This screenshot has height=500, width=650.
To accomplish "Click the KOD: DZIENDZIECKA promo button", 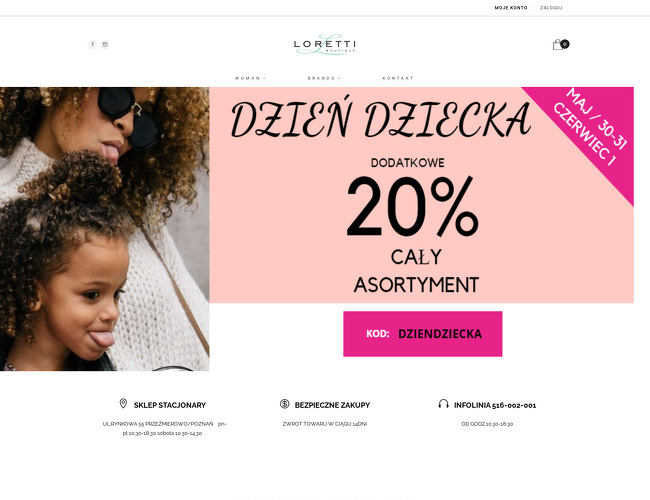I will [422, 334].
